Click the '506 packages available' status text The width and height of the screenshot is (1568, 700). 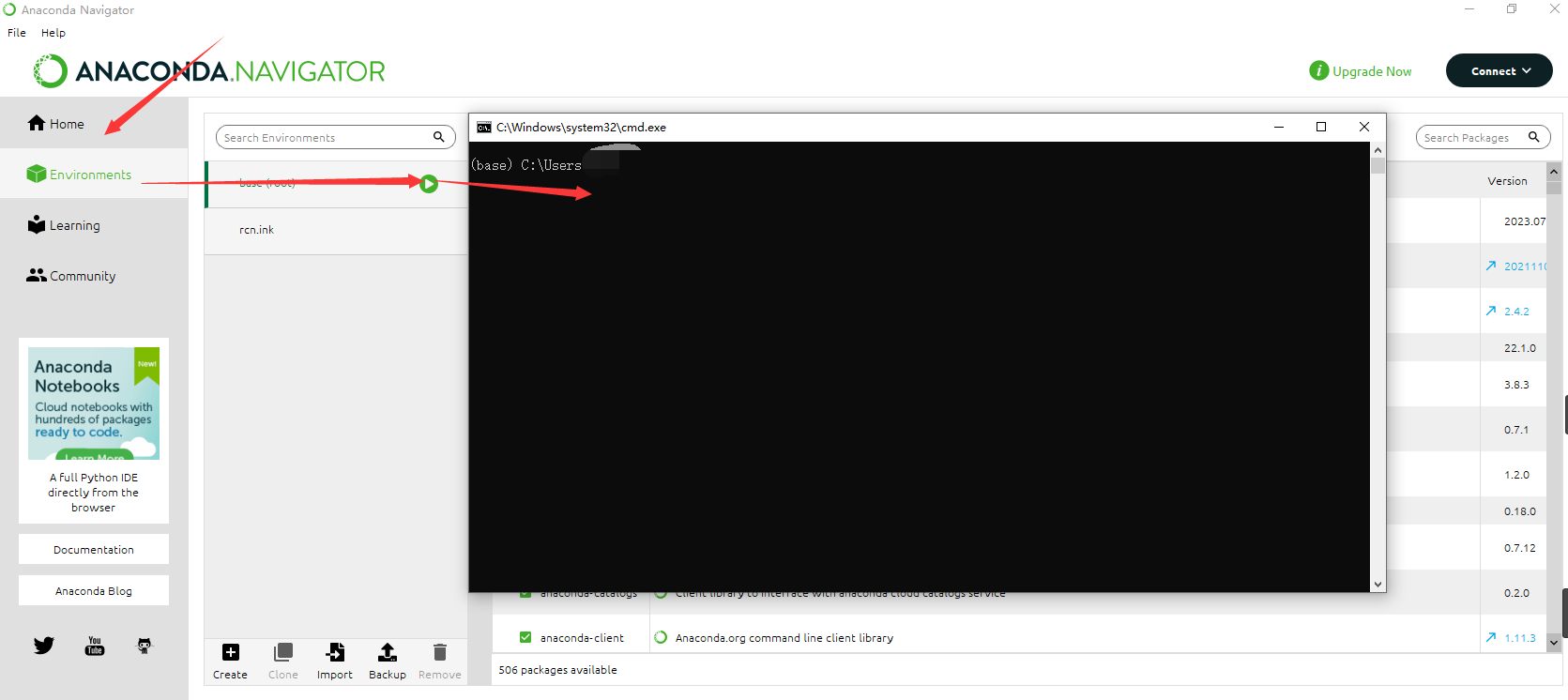click(x=557, y=670)
